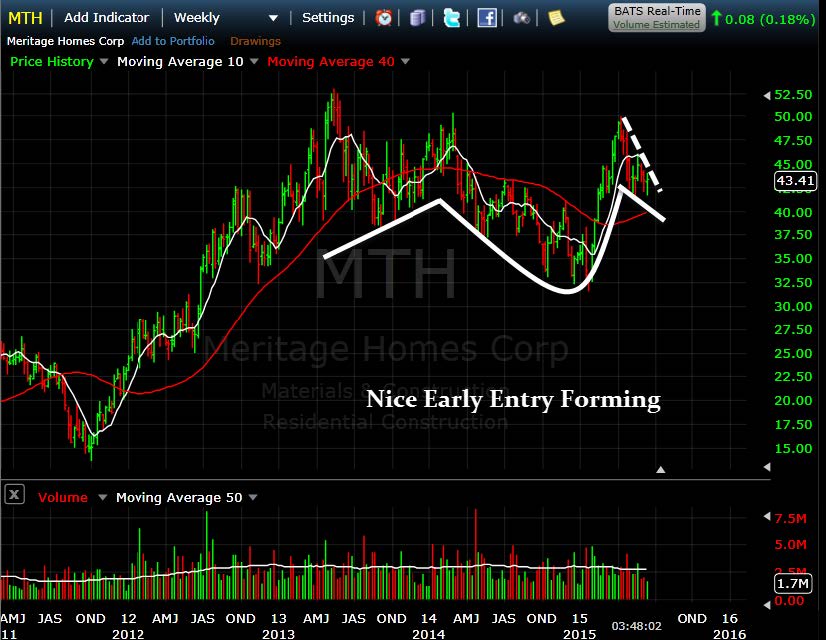
Task: Expand Moving Average 10 dropdown arrow
Action: pyautogui.click(x=254, y=62)
